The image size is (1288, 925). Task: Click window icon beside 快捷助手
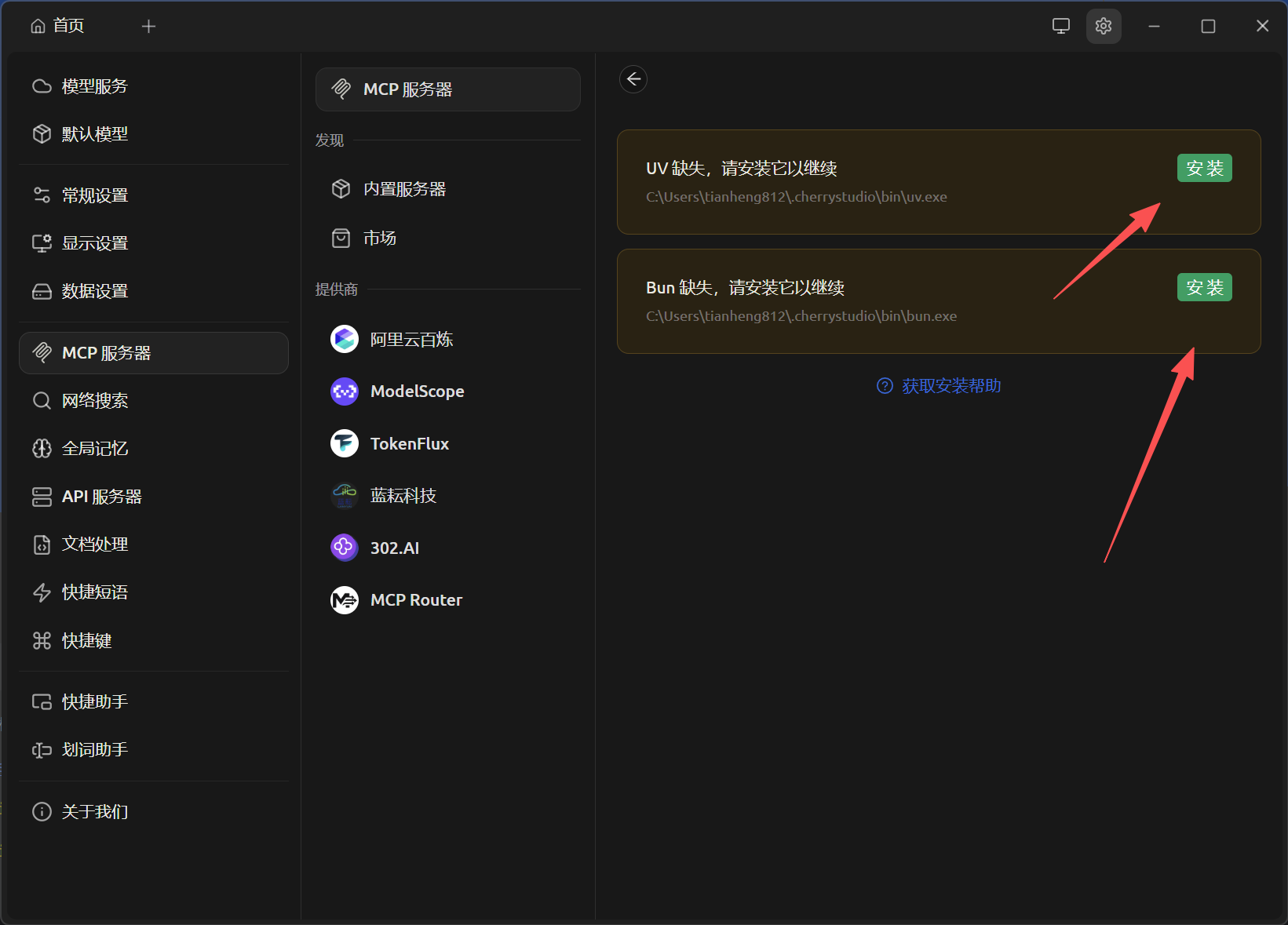tap(42, 701)
